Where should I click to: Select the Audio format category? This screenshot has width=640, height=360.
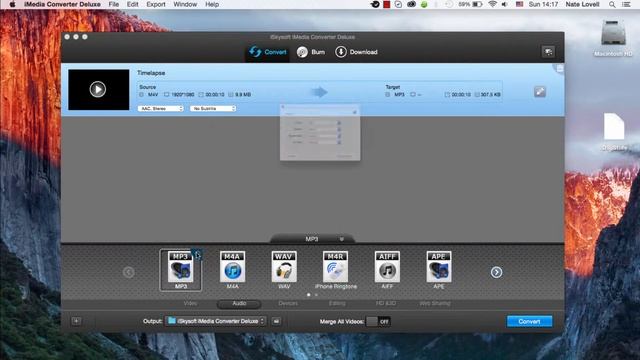pos(239,303)
